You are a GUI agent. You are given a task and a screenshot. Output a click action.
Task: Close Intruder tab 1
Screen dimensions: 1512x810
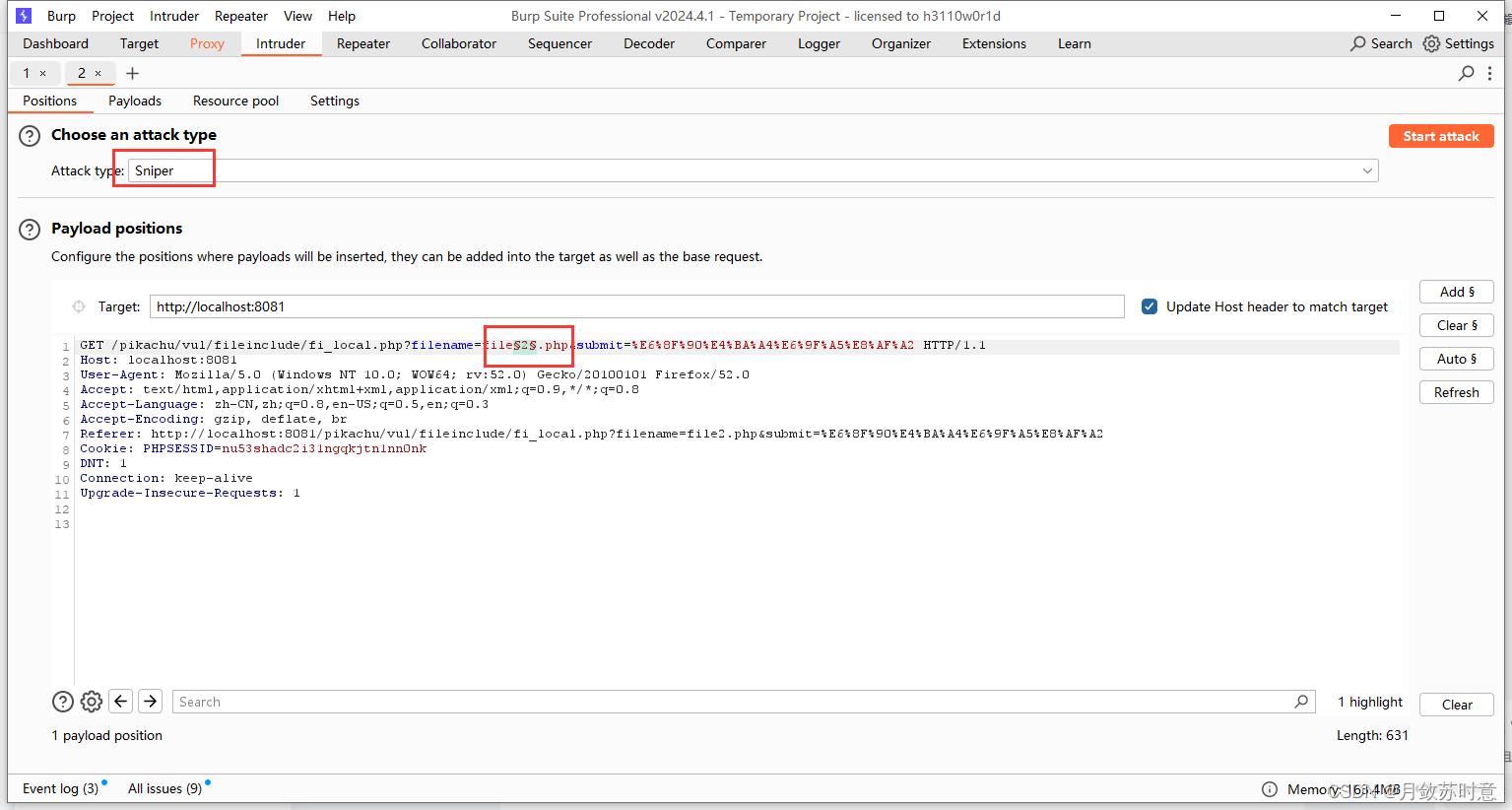coord(42,73)
